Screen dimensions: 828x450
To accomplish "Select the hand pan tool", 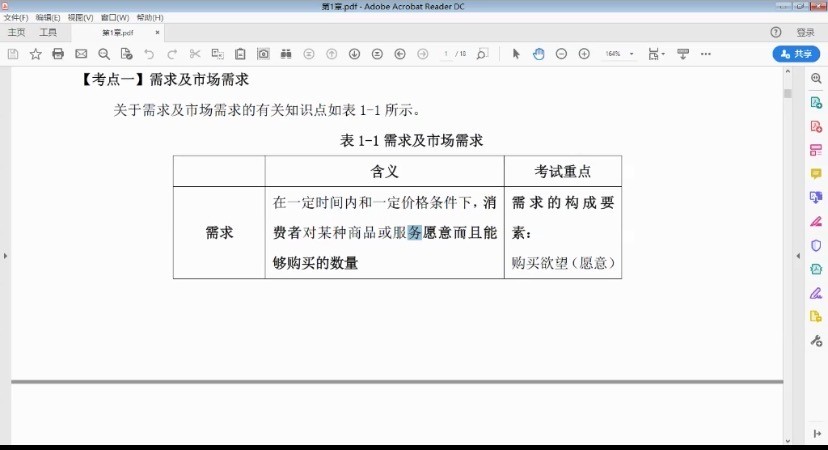I will tap(538, 54).
